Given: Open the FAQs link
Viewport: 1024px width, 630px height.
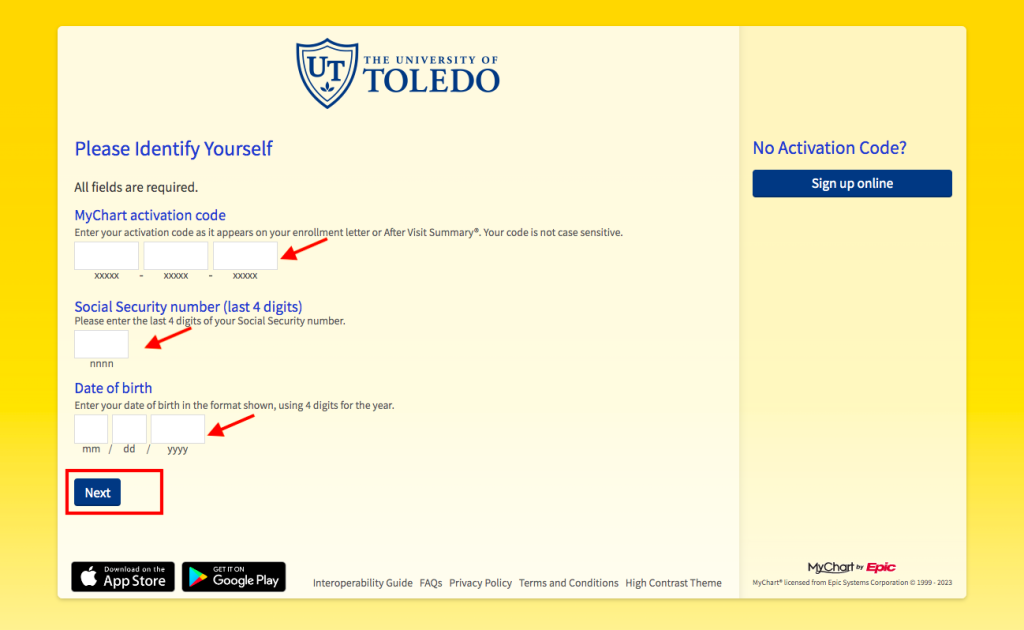Looking at the screenshot, I should tap(431, 583).
